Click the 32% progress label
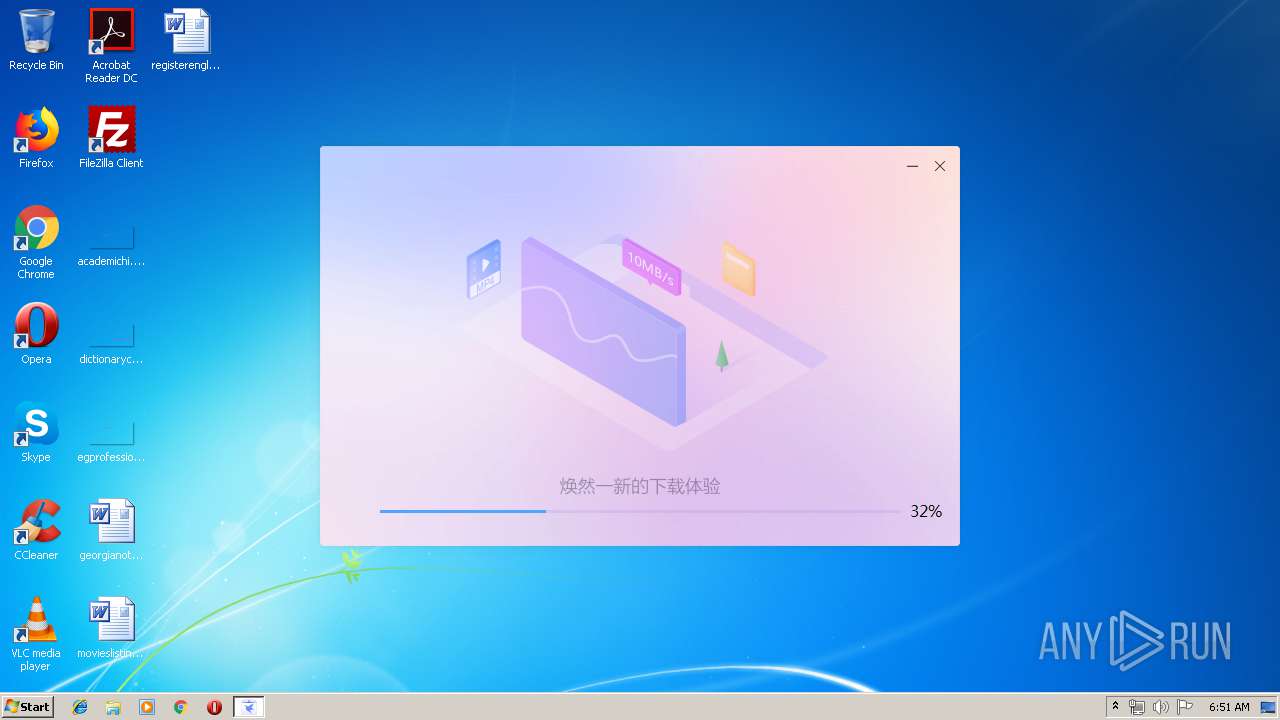 click(926, 511)
